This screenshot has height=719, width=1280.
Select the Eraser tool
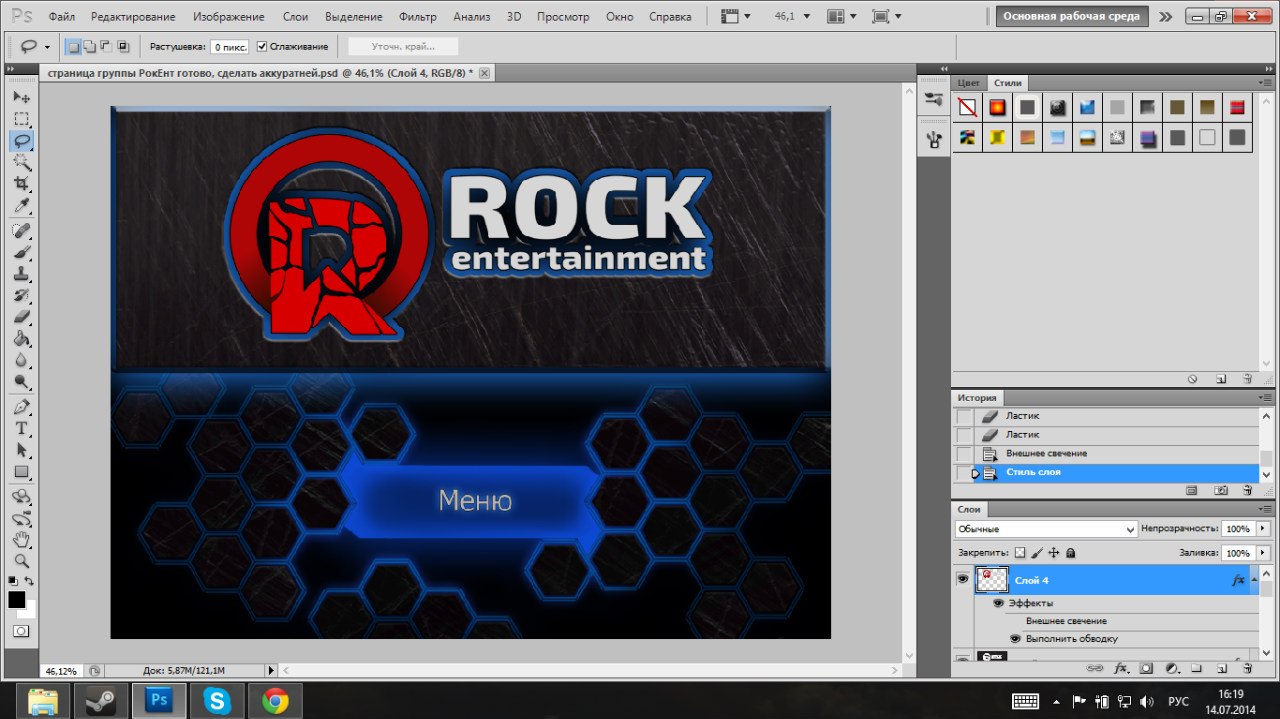[21, 317]
